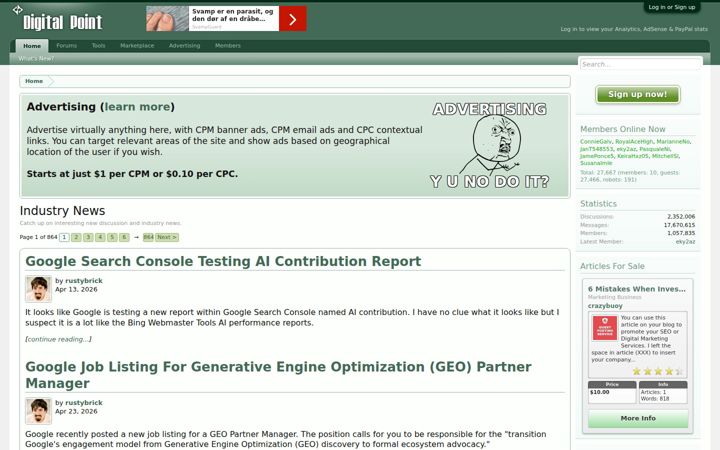Click rustybrick avatar on Apr 13 post
The width and height of the screenshot is (720, 450).
(x=39, y=289)
